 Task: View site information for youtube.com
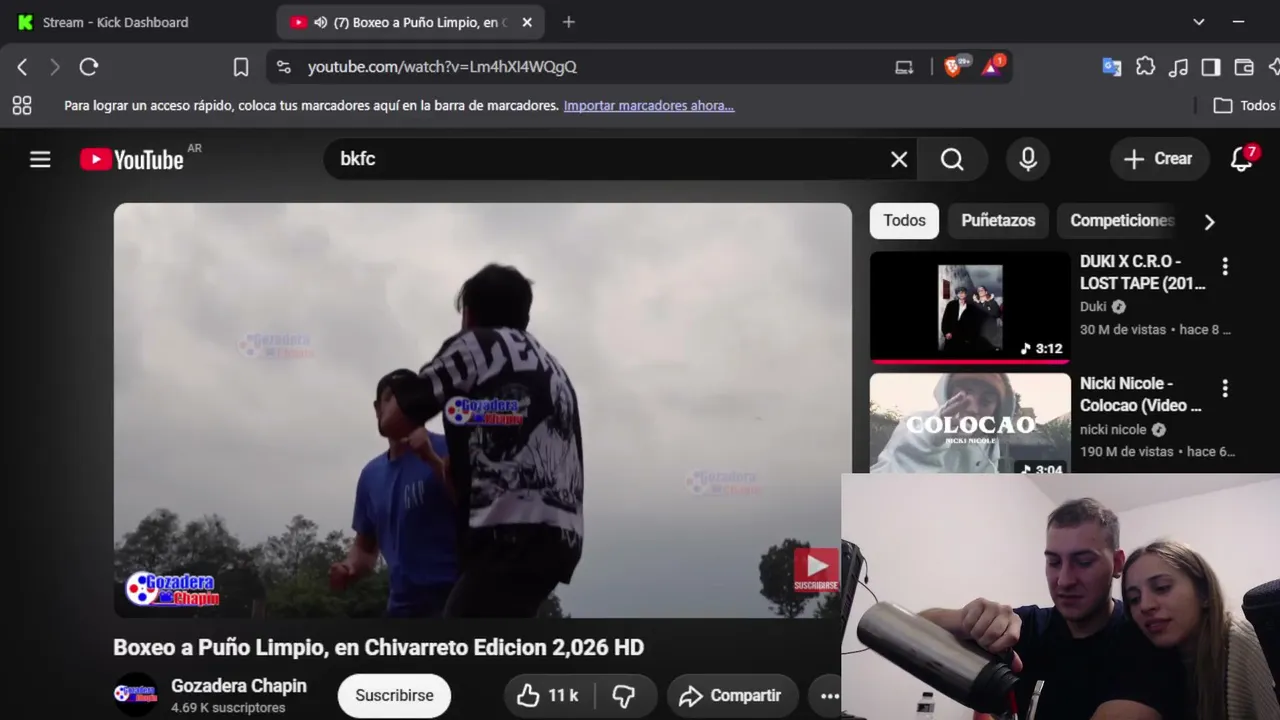click(284, 67)
